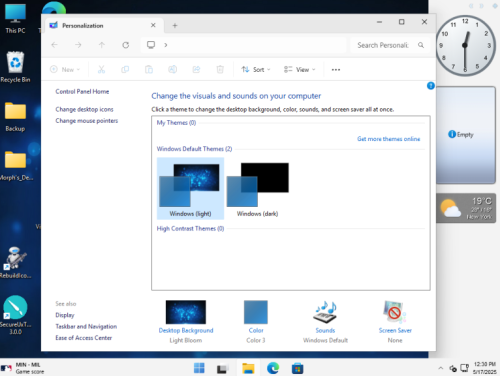Show hidden tray icons chevron

point(441,368)
